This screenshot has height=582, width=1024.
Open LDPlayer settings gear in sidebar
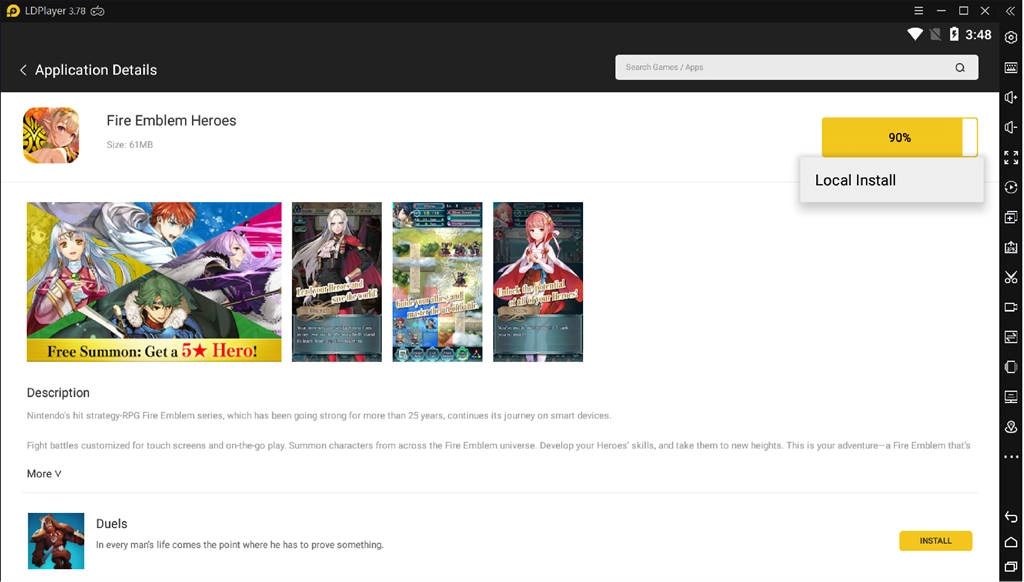[x=1011, y=38]
